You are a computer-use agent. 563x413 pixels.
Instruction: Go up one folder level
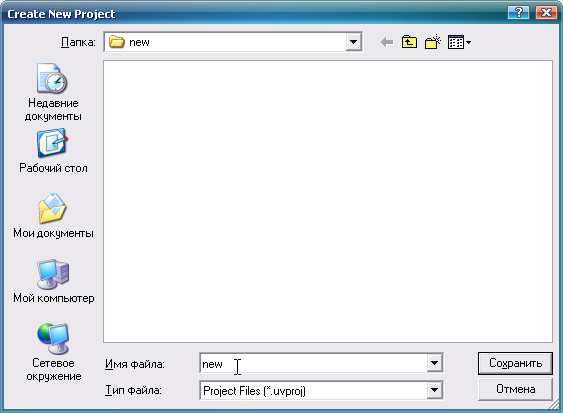pos(409,42)
